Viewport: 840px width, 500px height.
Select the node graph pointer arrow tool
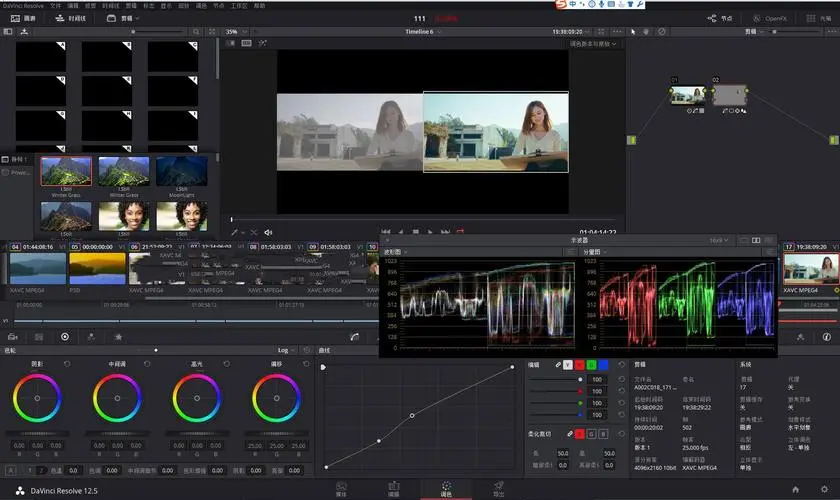[x=633, y=32]
